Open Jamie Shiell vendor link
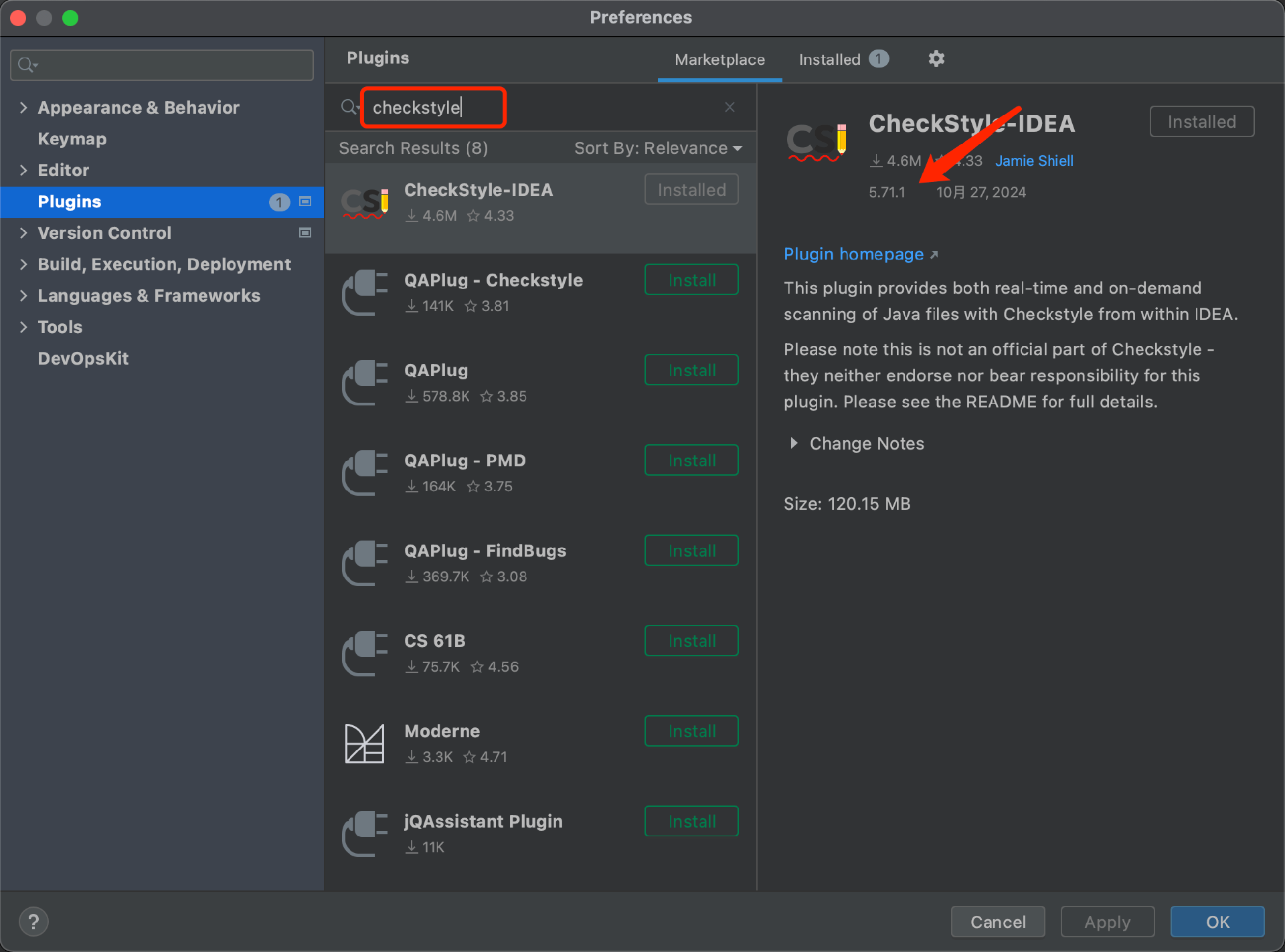 pyautogui.click(x=1034, y=161)
